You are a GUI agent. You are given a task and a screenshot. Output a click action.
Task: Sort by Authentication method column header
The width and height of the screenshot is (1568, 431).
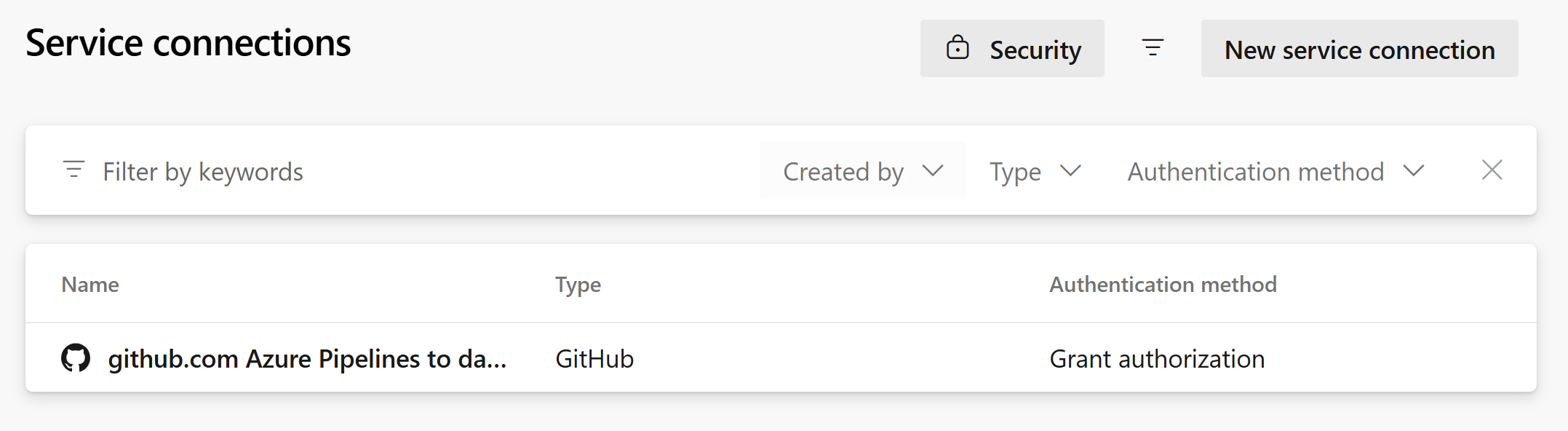click(1163, 284)
